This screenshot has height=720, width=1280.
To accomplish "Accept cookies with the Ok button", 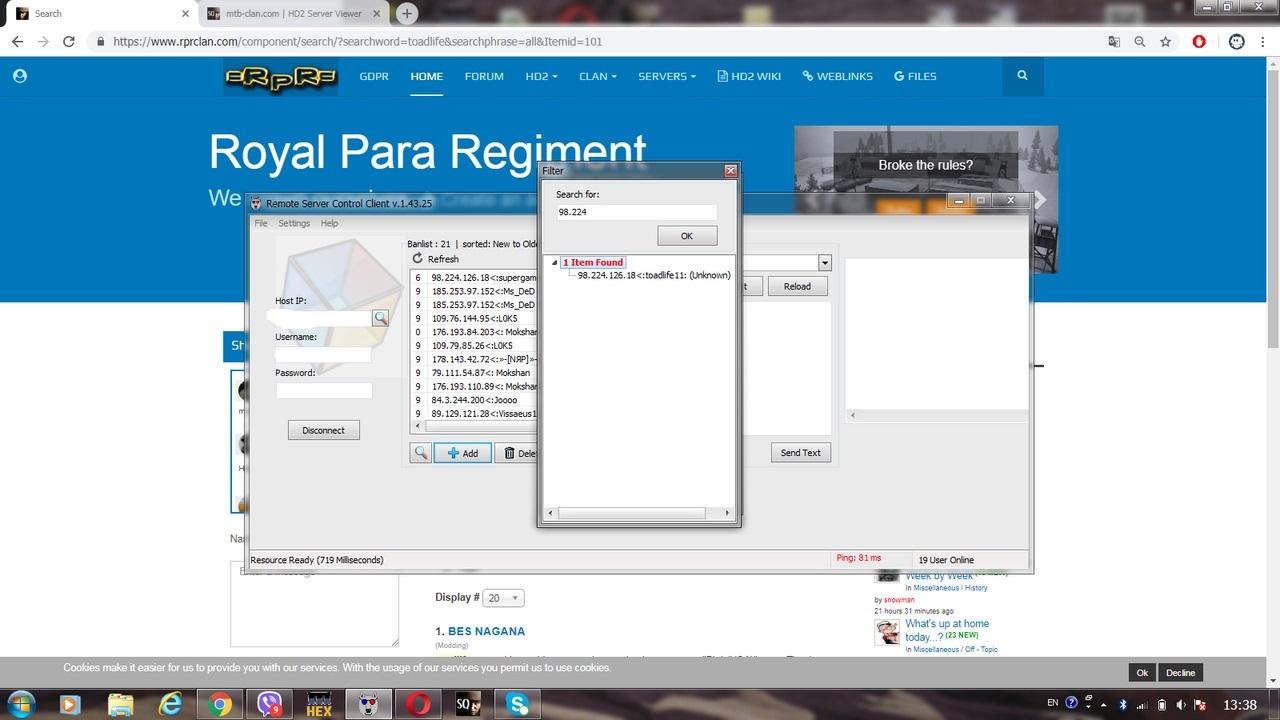I will coord(1142,673).
